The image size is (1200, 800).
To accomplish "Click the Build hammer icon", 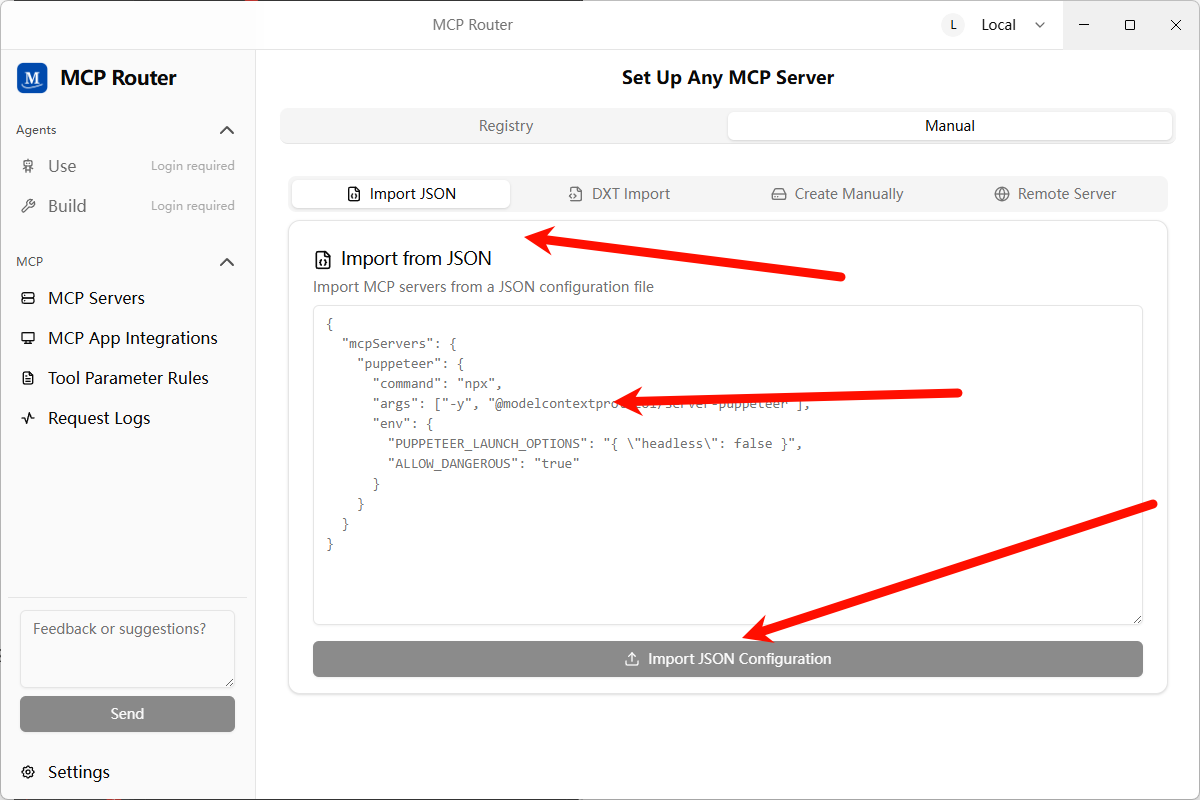I will click(28, 206).
